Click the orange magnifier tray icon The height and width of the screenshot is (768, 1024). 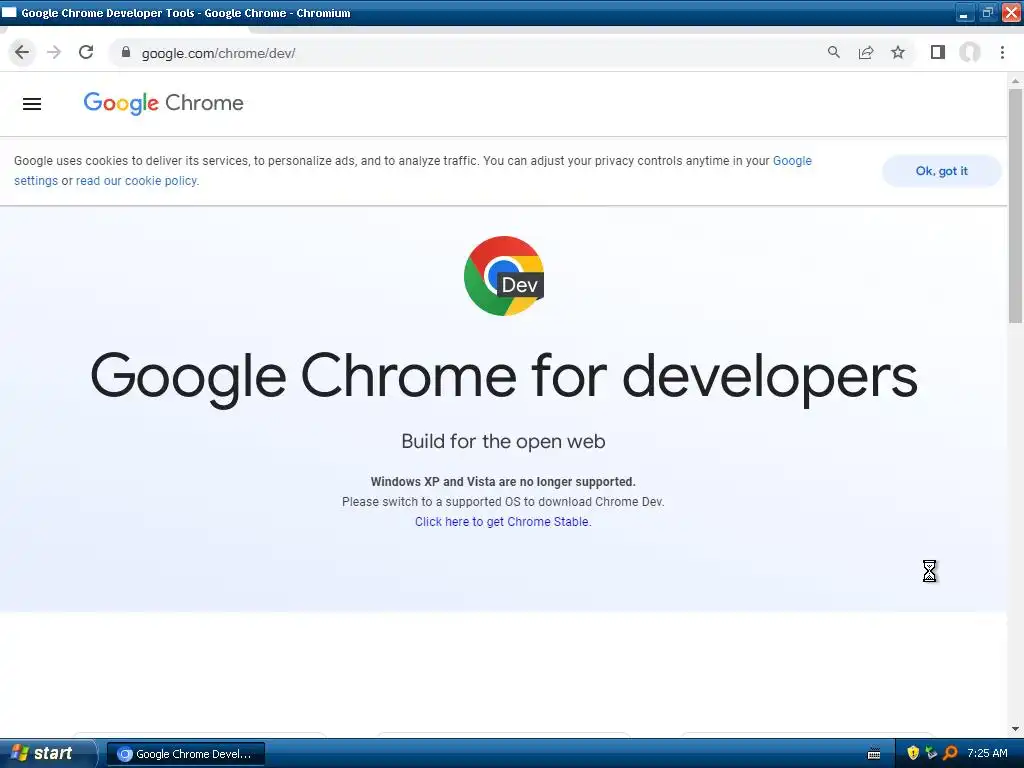pos(950,753)
